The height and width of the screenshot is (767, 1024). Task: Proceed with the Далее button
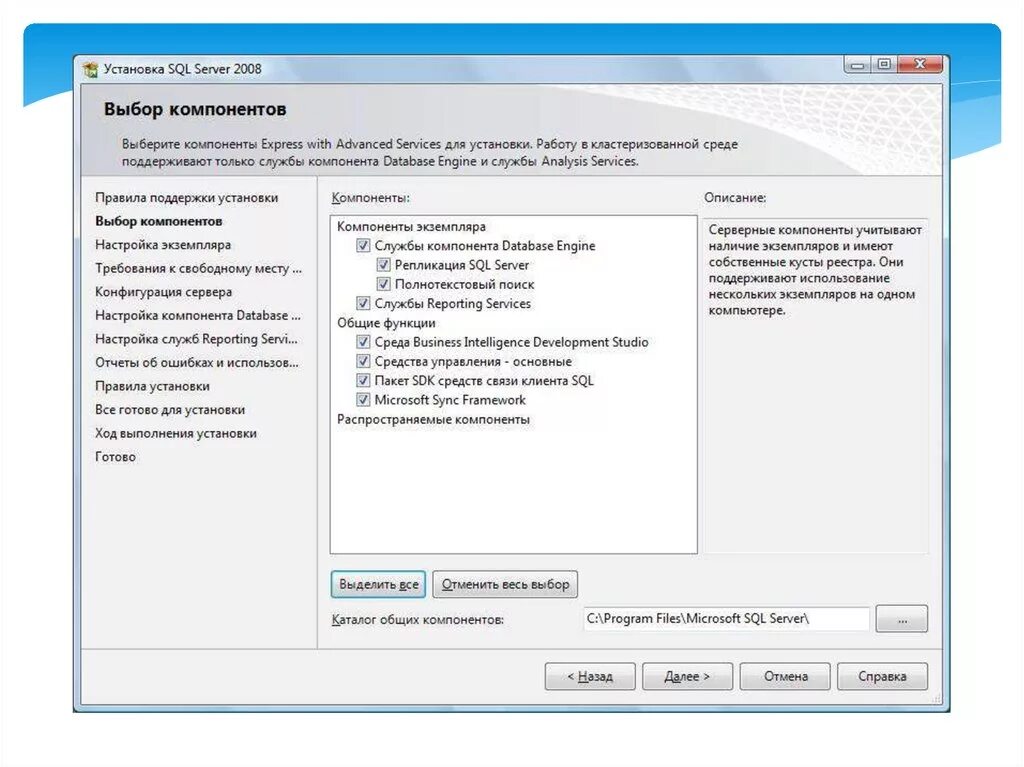[x=687, y=677]
